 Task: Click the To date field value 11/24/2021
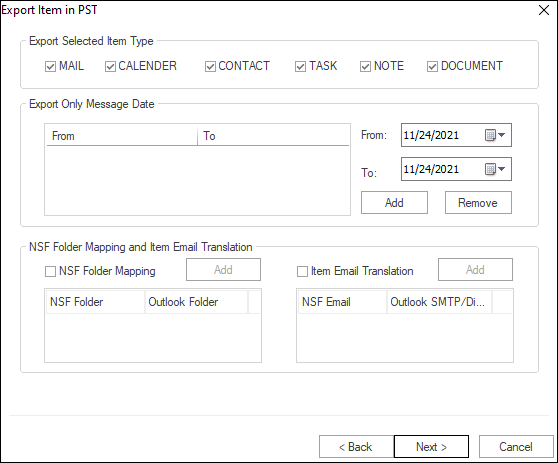click(431, 169)
